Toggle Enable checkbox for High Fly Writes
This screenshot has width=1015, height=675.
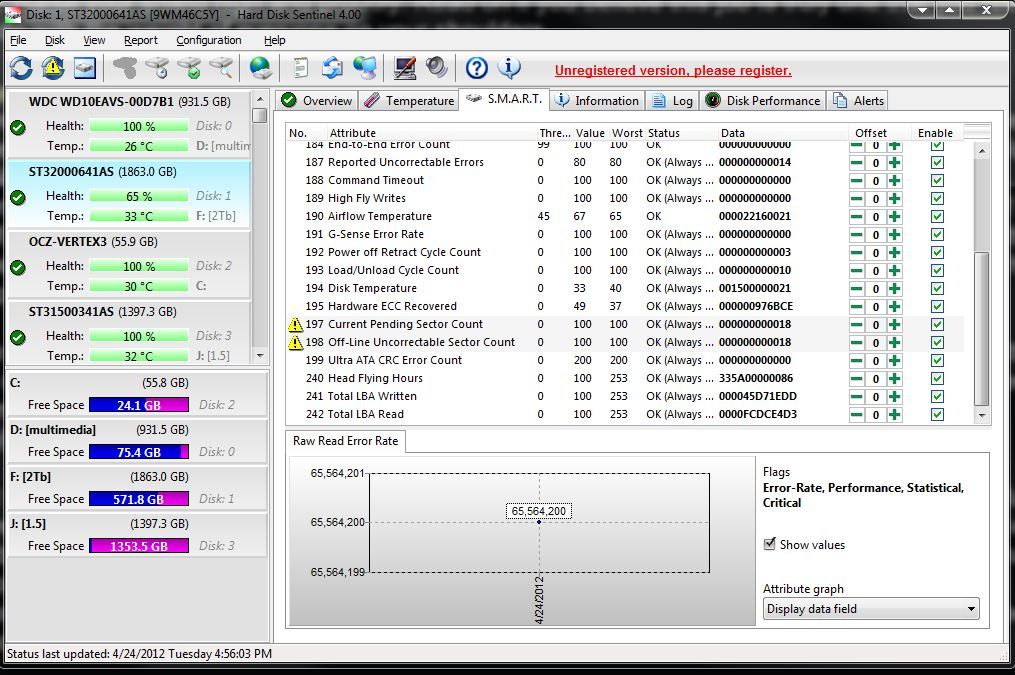tap(937, 199)
